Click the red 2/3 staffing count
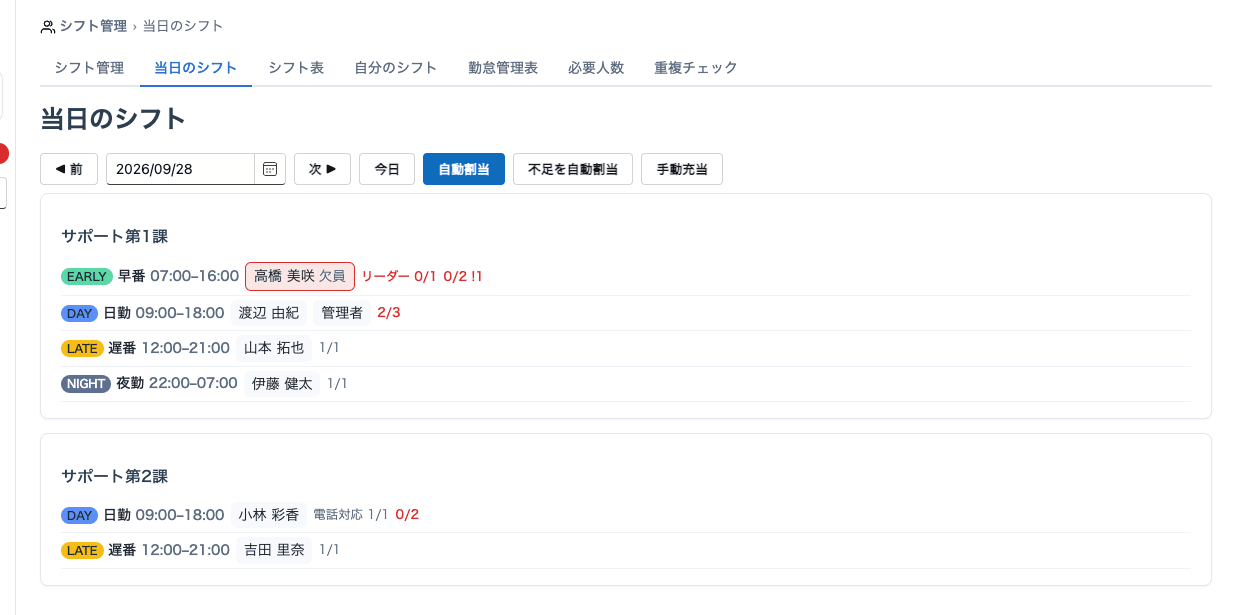This screenshot has width=1236, height=615. tap(389, 312)
